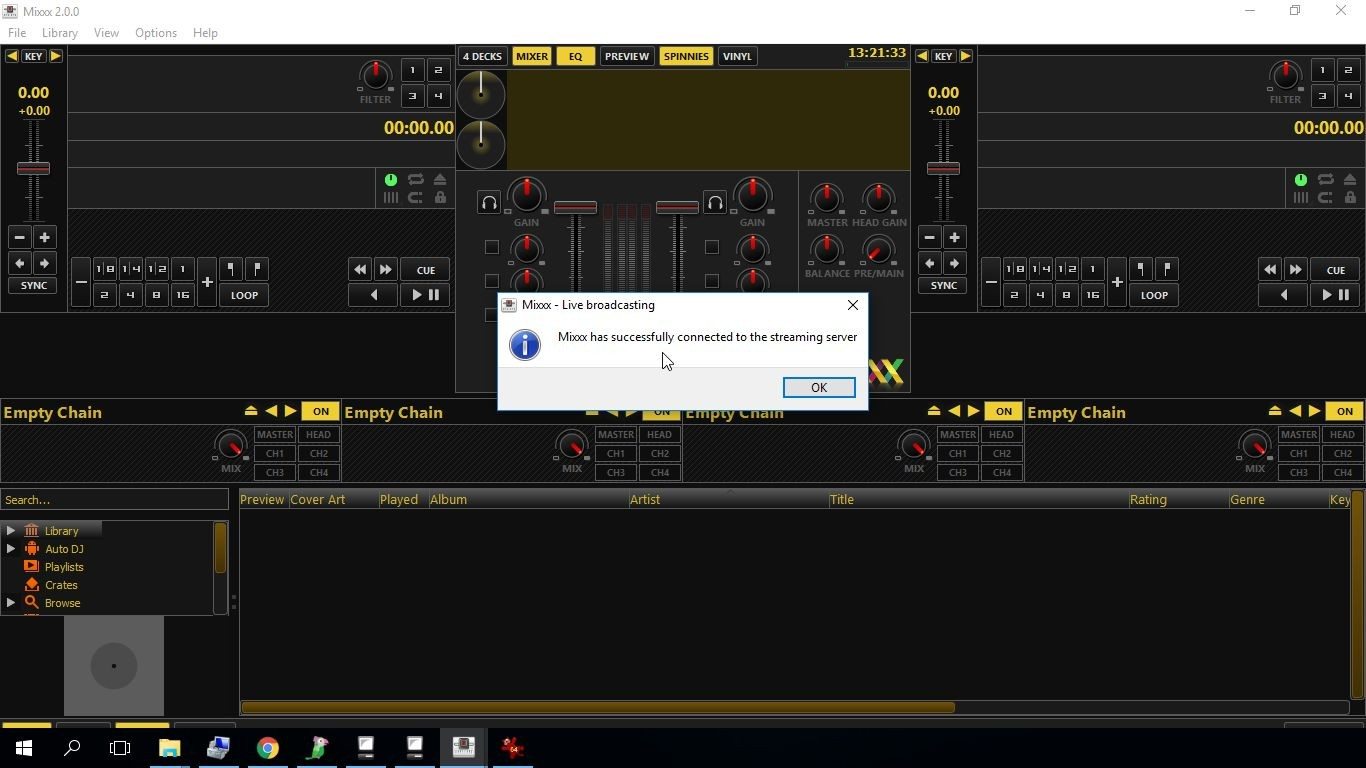Toggle left deck headphone cue button
Screen dimensions: 1366x768
point(489,203)
